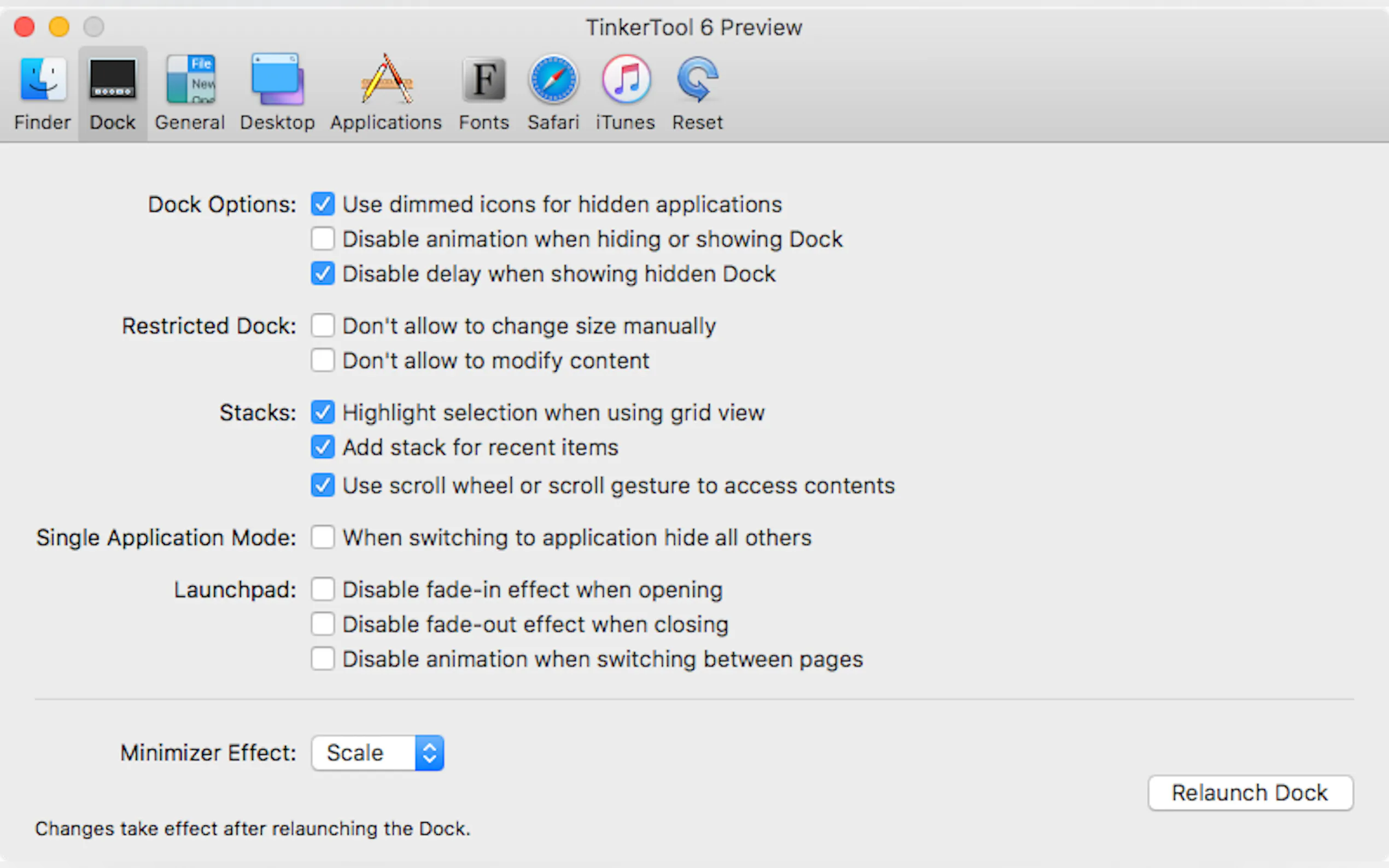The height and width of the screenshot is (868, 1389).
Task: Select the General pane icon
Action: click(x=190, y=80)
